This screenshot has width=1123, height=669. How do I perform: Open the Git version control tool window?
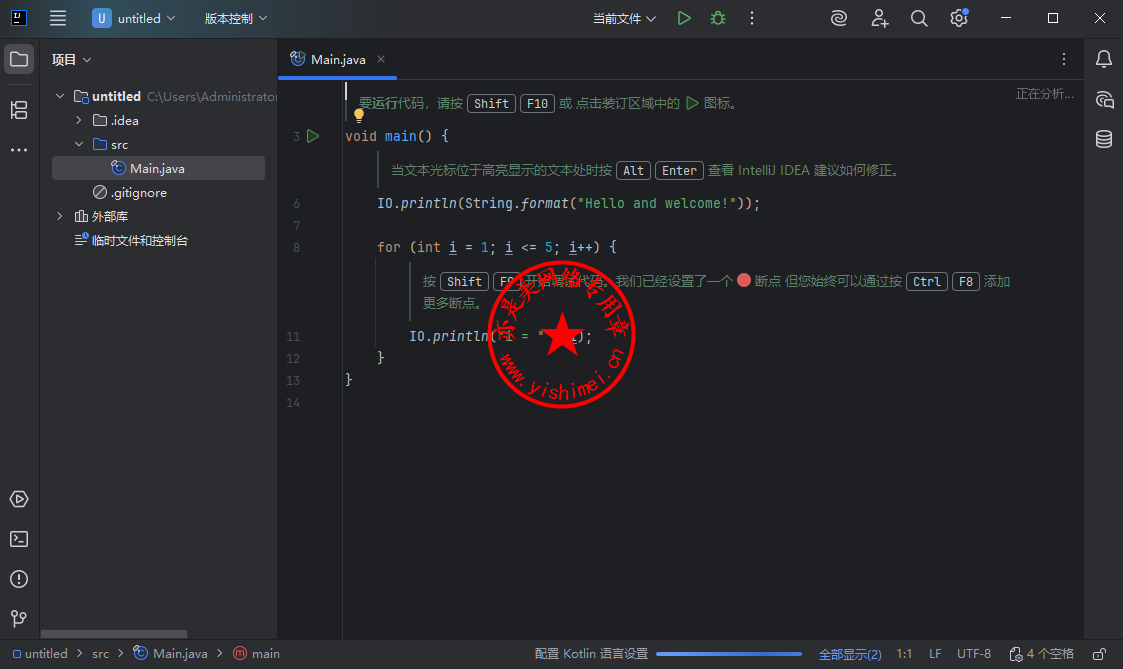tap(19, 619)
